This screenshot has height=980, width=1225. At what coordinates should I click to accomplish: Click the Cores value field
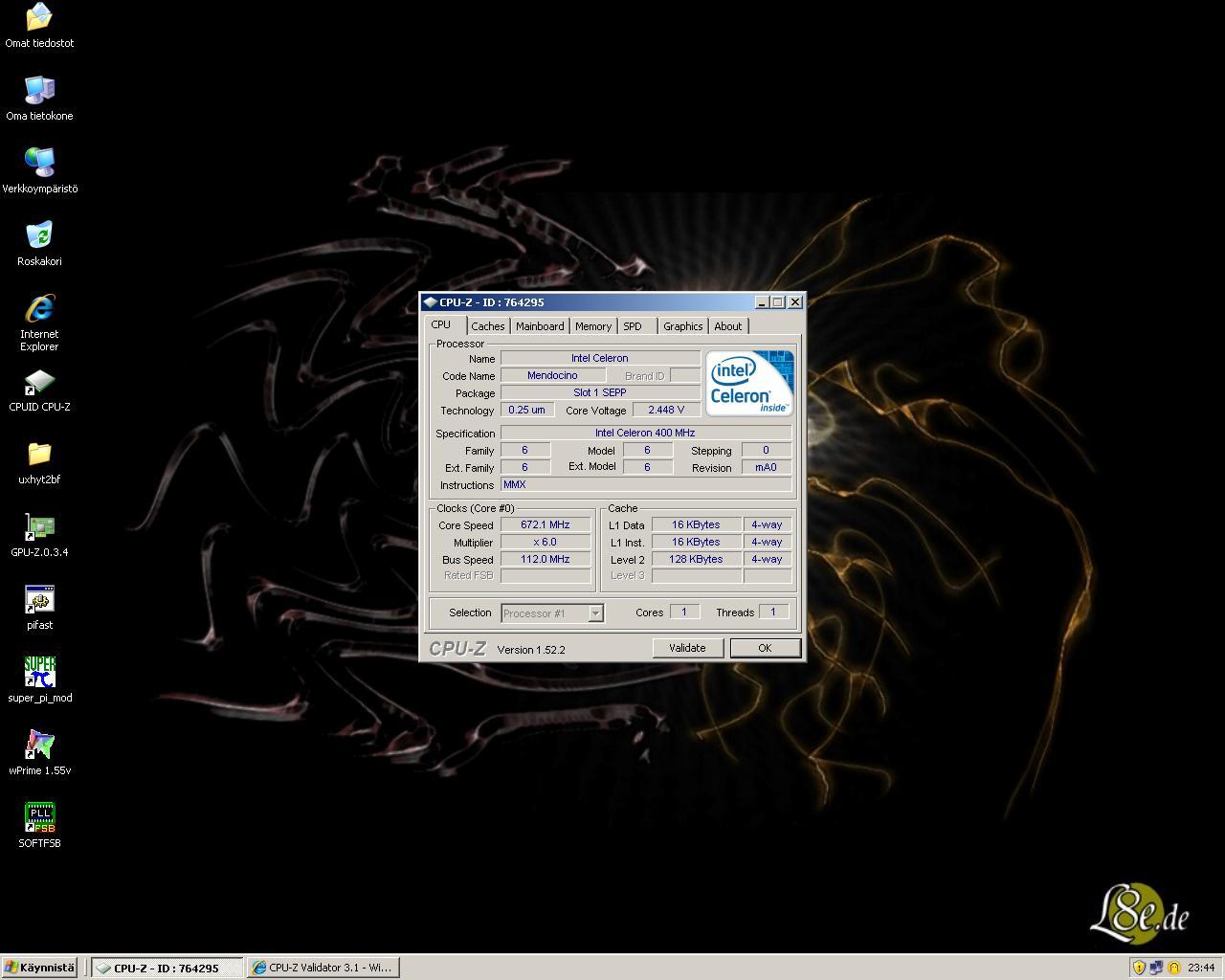point(684,612)
